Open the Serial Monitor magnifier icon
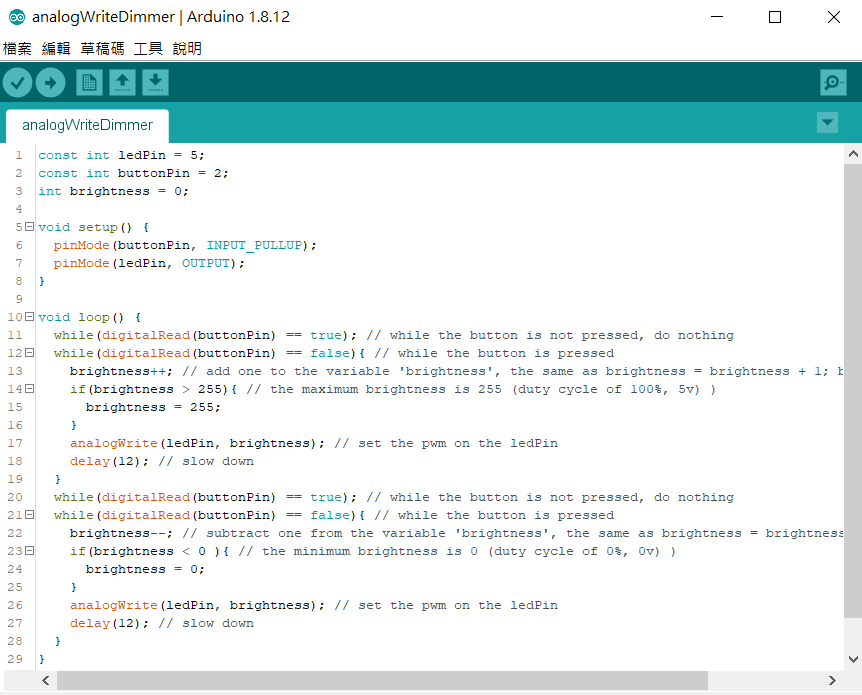862x695 pixels. coord(832,82)
